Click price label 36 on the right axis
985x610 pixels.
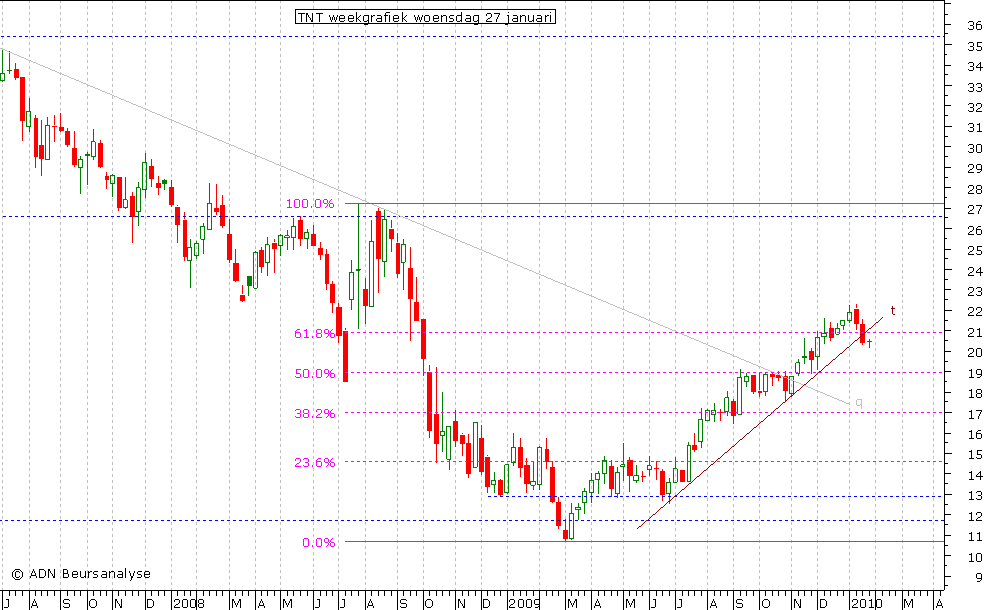coord(975,26)
